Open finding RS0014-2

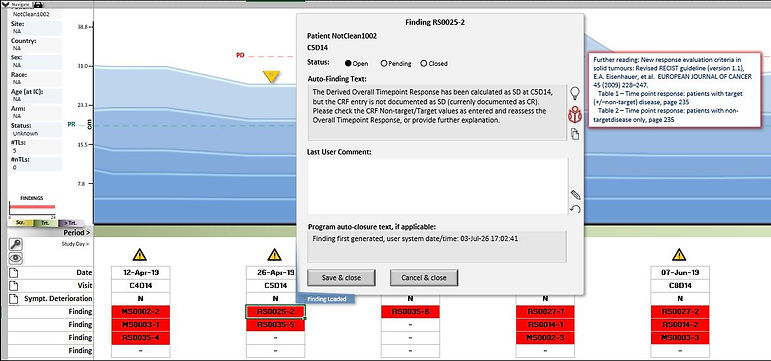tap(680, 325)
